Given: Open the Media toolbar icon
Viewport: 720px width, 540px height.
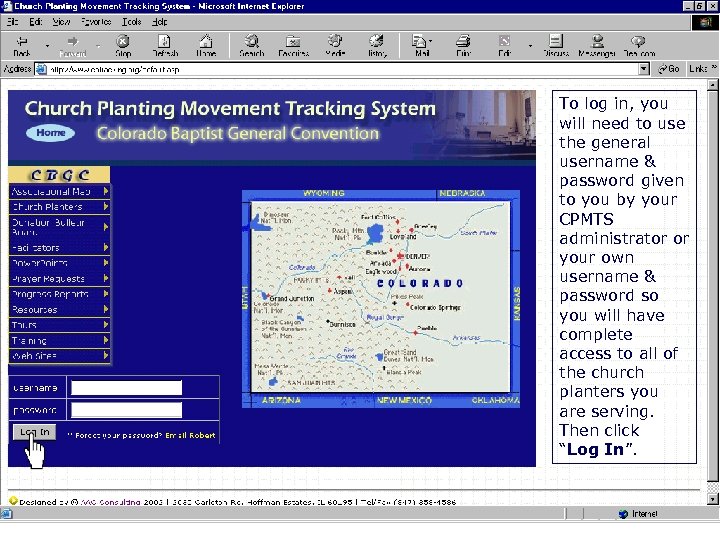Looking at the screenshot, I should 335,45.
